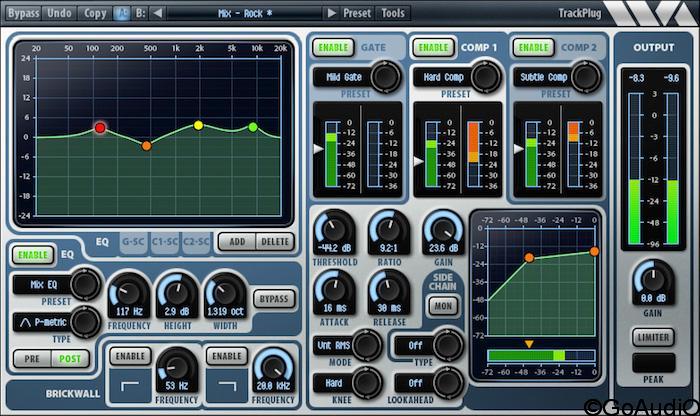Toggle the COMP 2 enable button
The height and width of the screenshot is (416, 700).
(533, 47)
